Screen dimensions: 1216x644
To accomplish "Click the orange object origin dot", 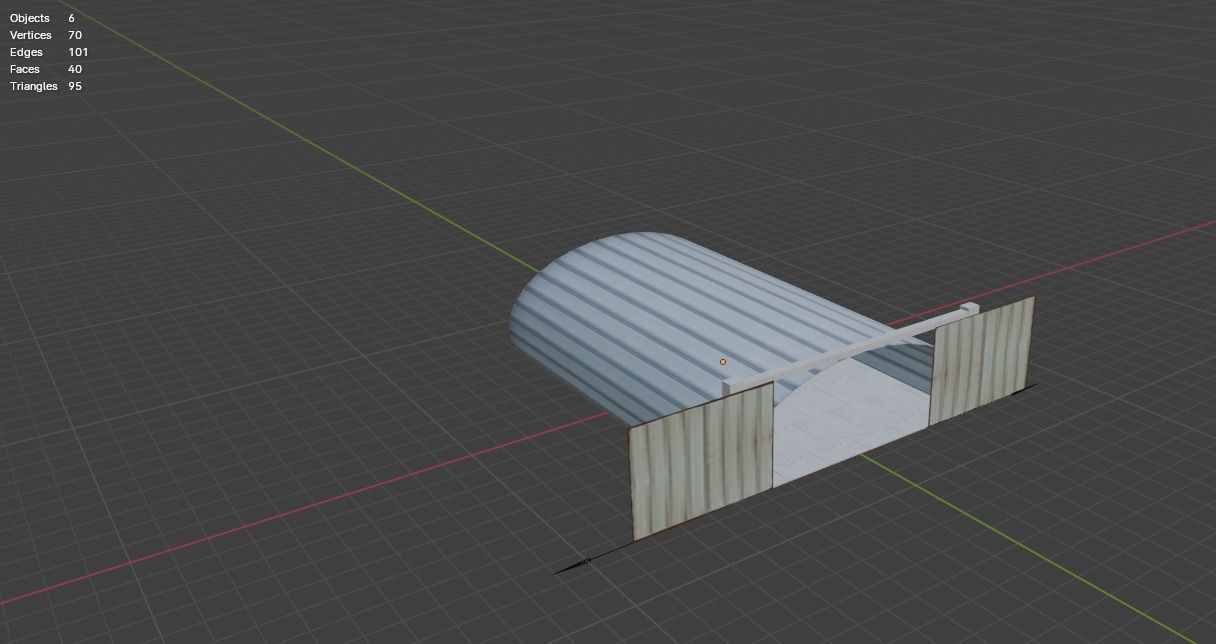I will tap(723, 362).
